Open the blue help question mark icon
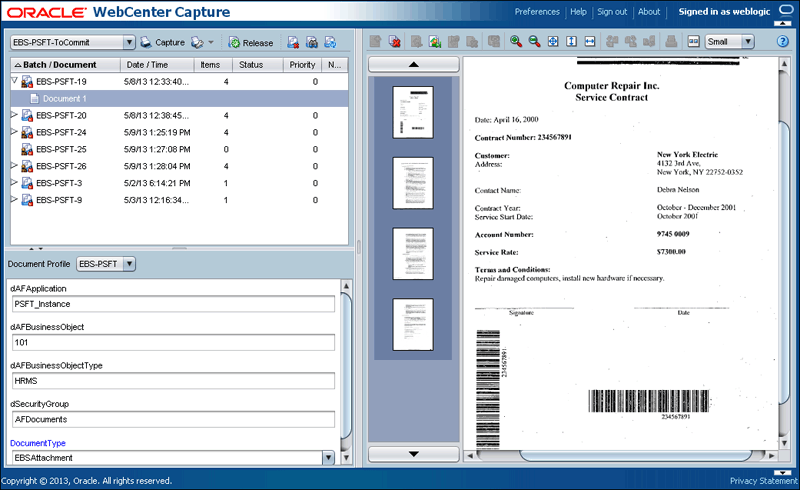 [x=783, y=41]
